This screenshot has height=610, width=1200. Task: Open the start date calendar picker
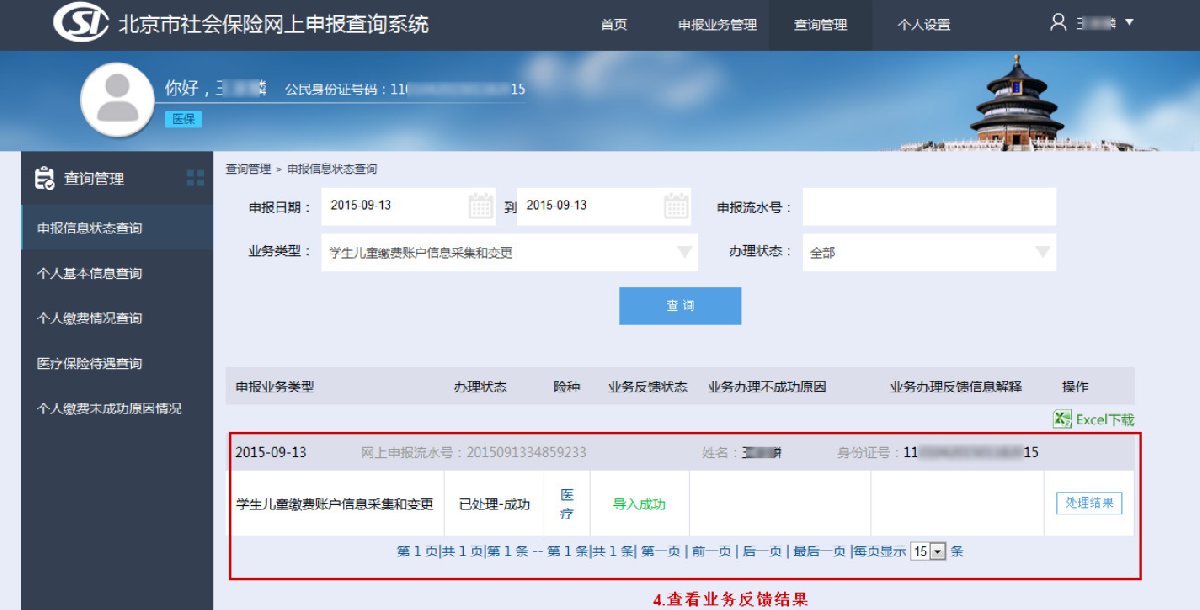pyautogui.click(x=481, y=206)
